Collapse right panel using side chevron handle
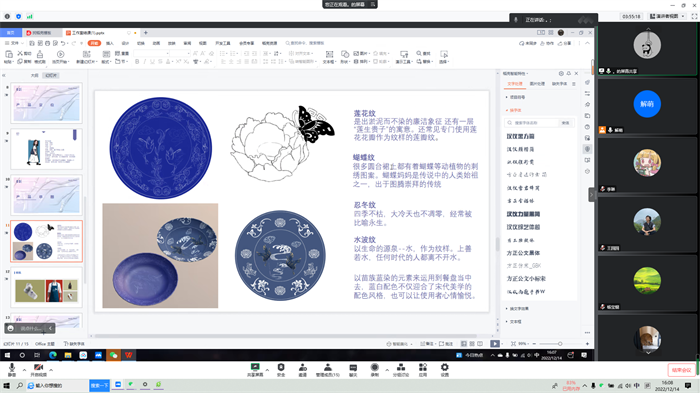The width and height of the screenshot is (700, 393). [x=591, y=195]
